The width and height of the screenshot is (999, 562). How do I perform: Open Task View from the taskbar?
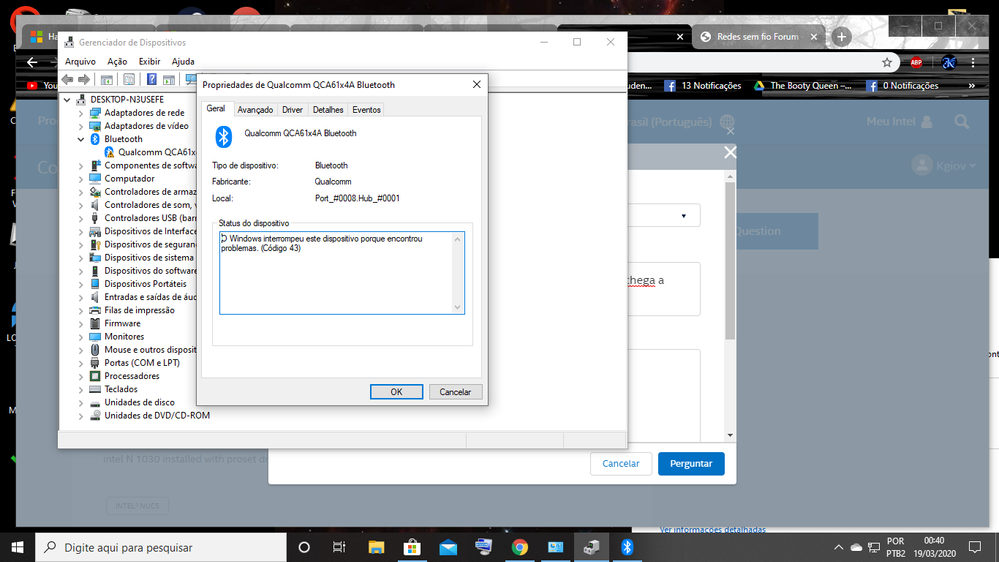click(x=339, y=547)
